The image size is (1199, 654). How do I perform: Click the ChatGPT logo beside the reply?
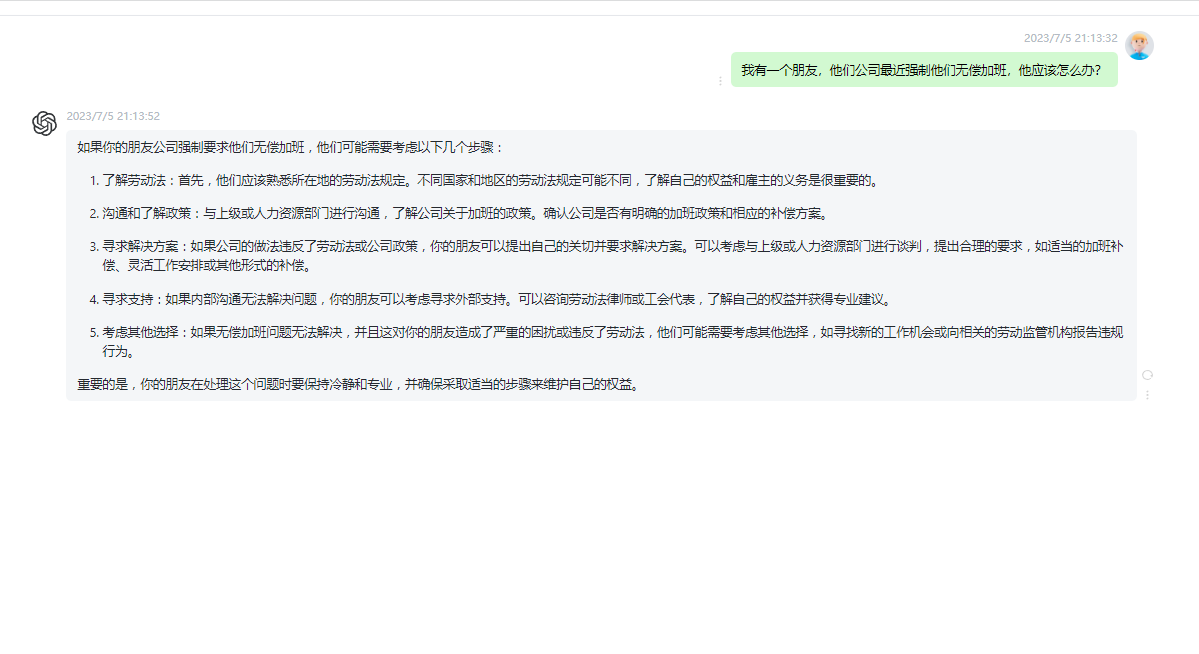44,123
